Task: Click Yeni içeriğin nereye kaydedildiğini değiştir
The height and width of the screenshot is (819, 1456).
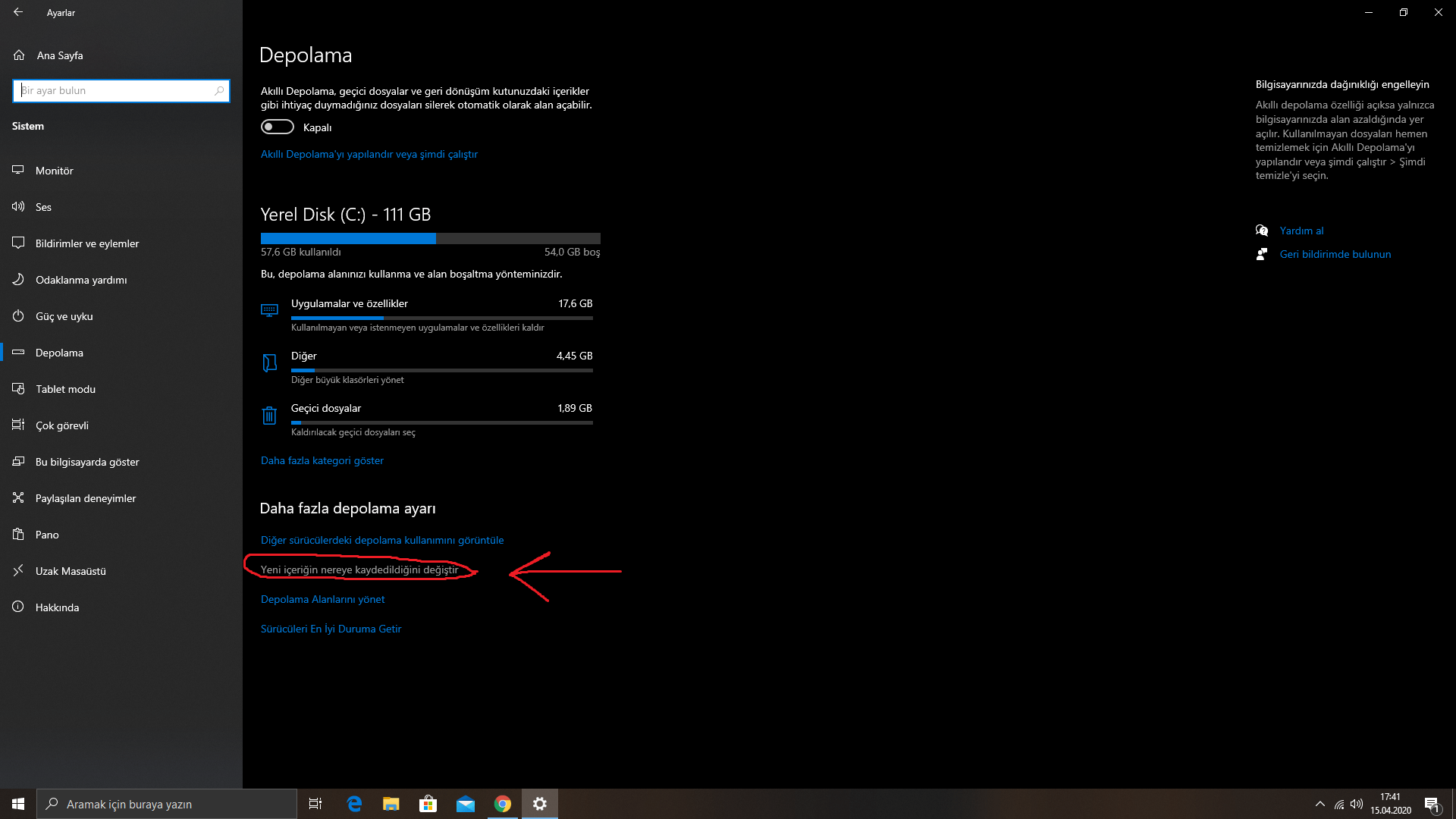Action: pos(359,570)
